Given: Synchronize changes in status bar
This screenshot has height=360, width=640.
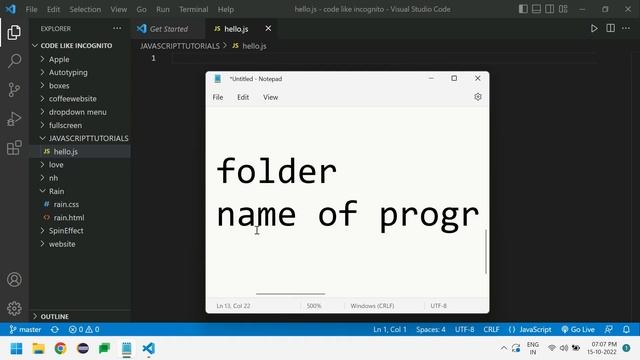Looking at the screenshot, I should (x=55, y=329).
